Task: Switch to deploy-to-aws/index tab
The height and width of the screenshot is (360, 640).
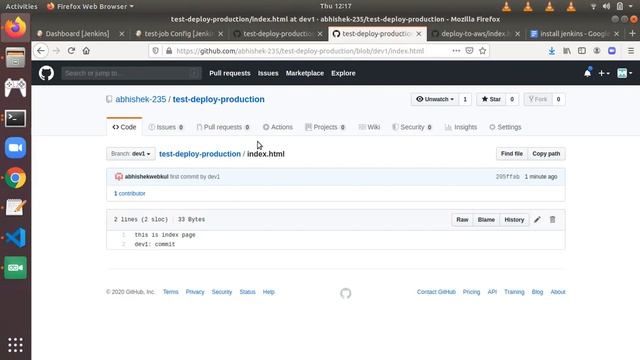Action: 475,33
